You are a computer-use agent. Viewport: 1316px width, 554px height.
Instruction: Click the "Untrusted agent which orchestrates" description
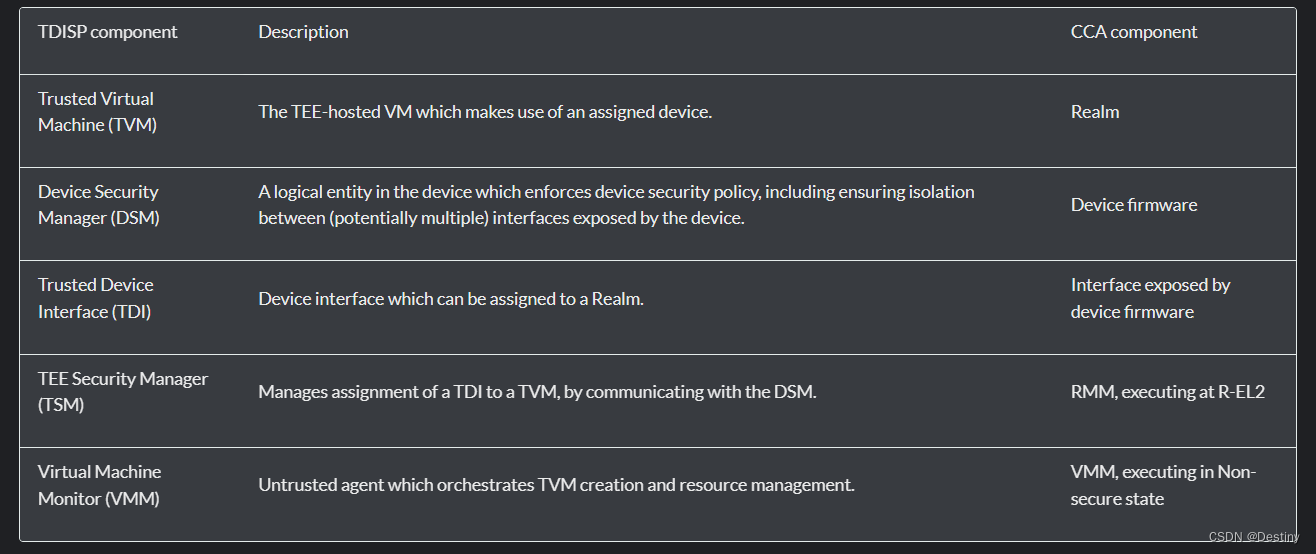[x=556, y=485]
